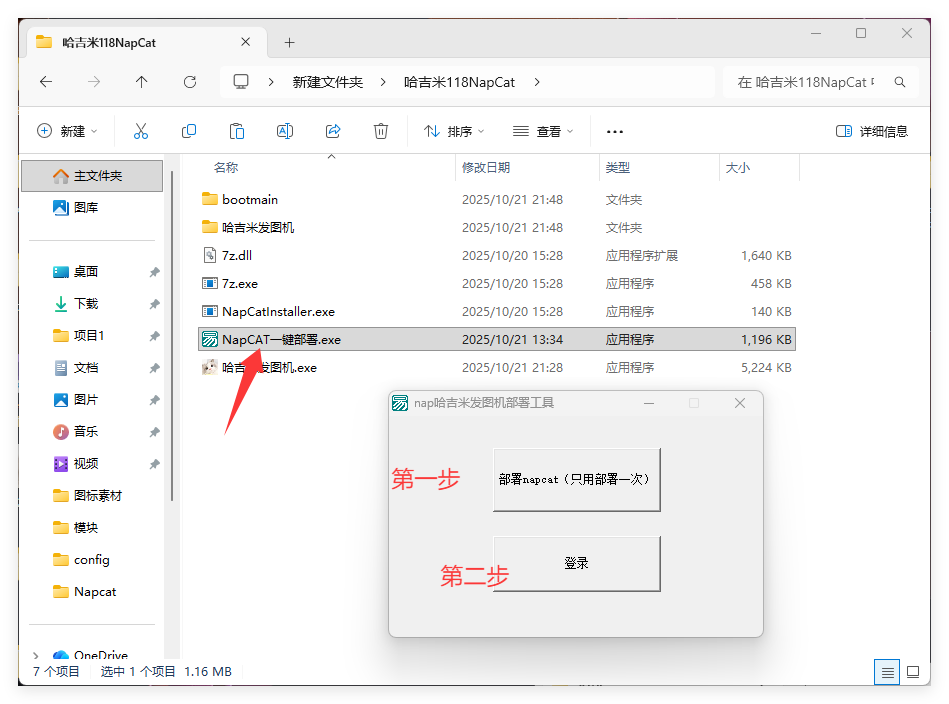The height and width of the screenshot is (704, 949).
Task: Select the Rename icon in the toolbar
Action: click(285, 131)
